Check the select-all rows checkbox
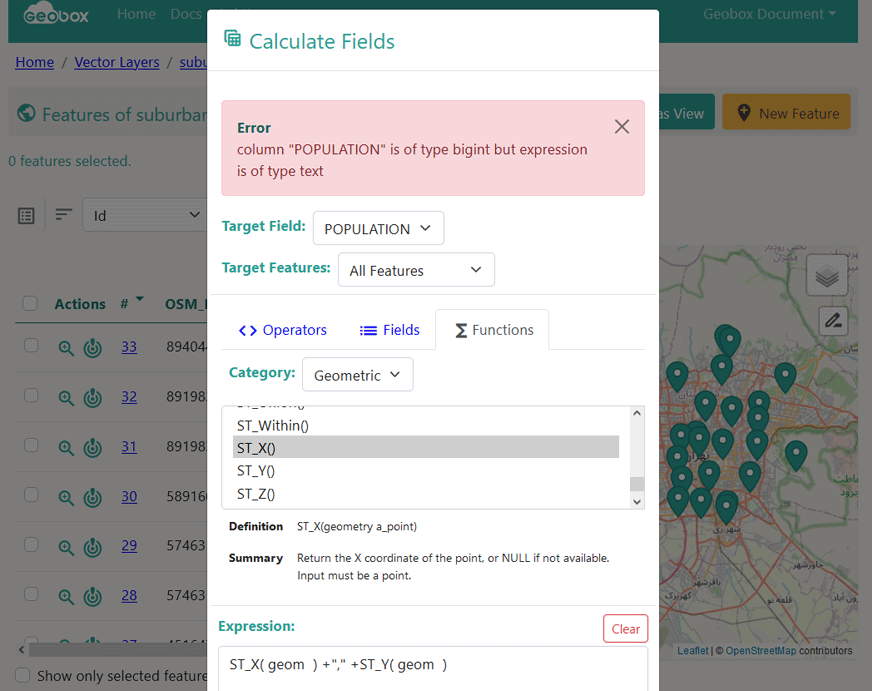The image size is (872, 691). click(30, 304)
